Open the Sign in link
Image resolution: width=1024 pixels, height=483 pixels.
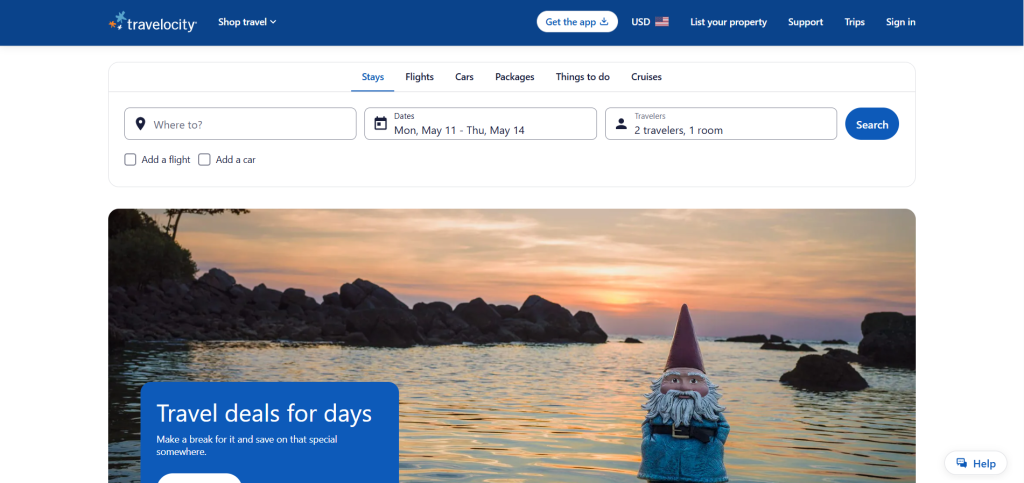pyautogui.click(x=901, y=22)
